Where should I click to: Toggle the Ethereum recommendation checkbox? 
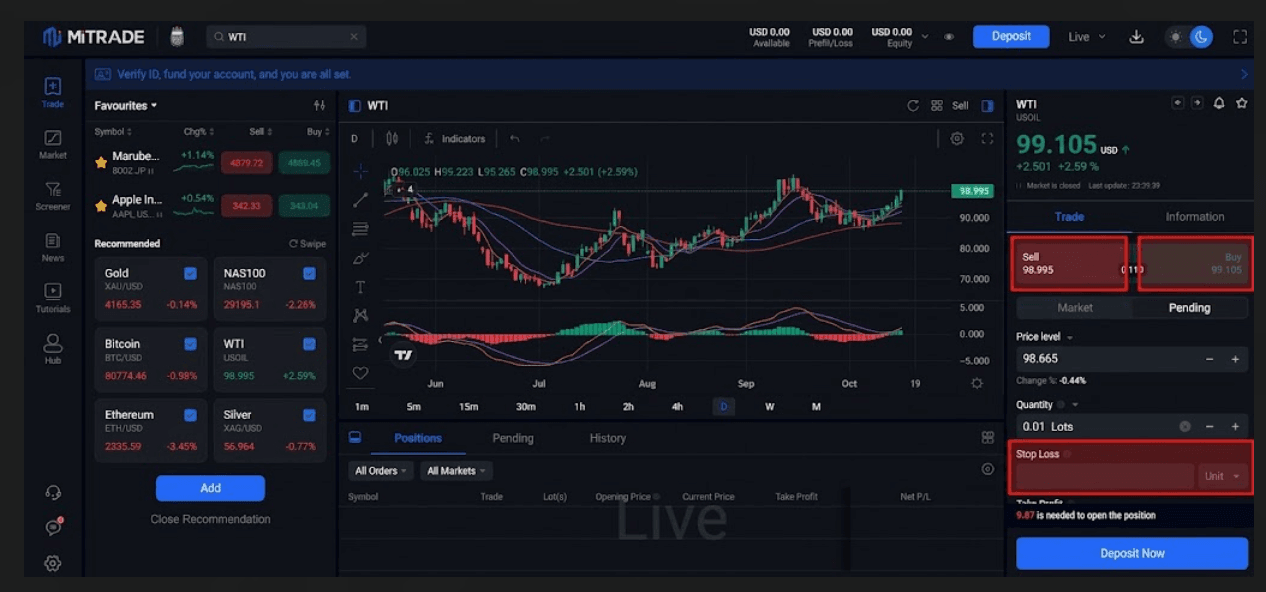click(190, 415)
